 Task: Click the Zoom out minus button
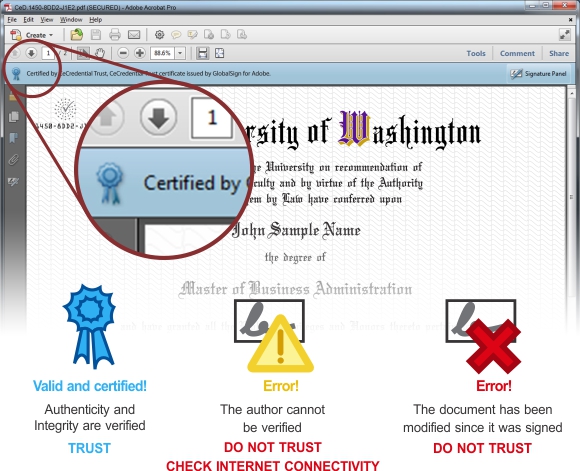(x=123, y=53)
